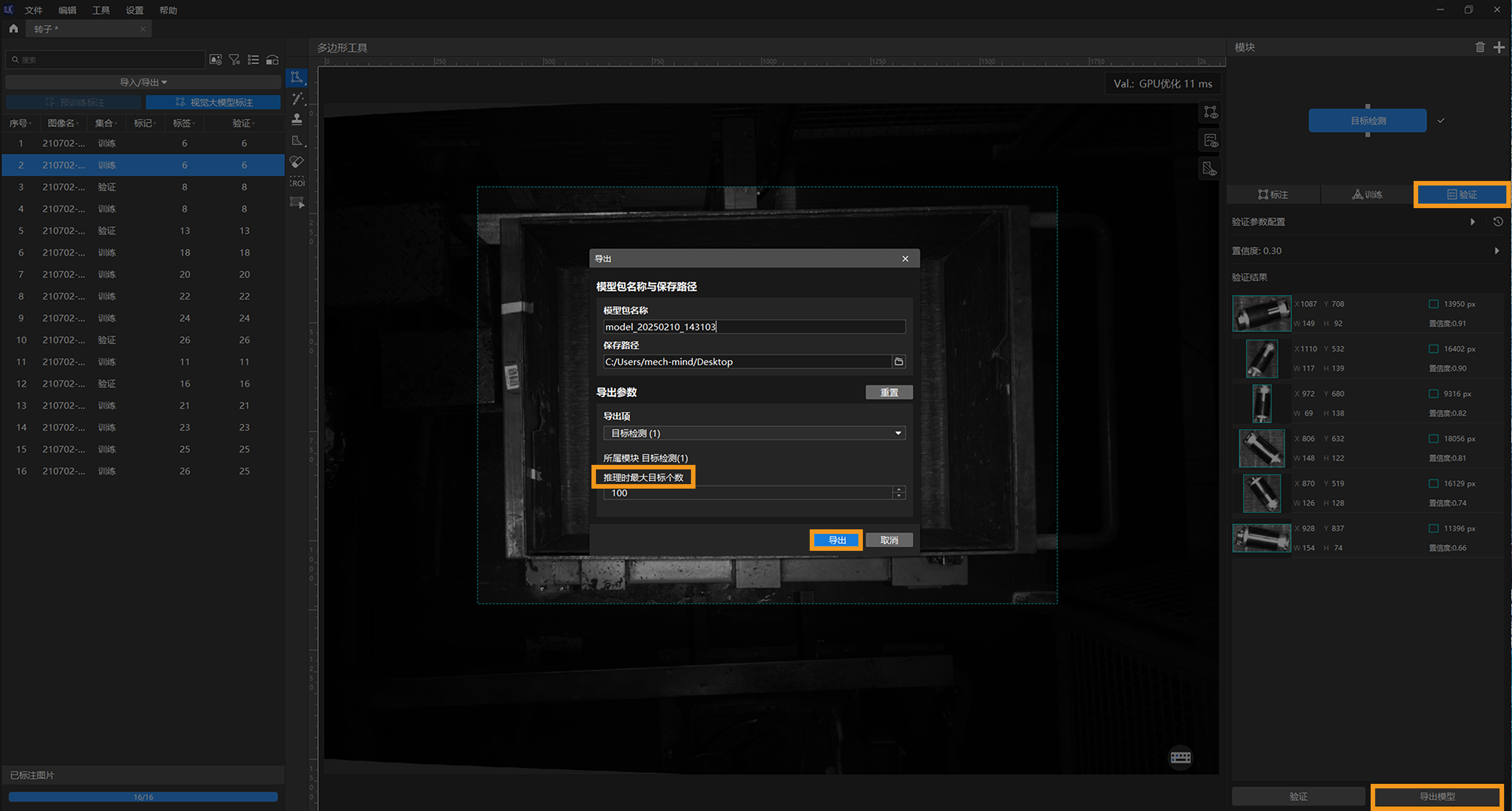
Task: Add a new module with plus icon
Action: tap(1499, 48)
